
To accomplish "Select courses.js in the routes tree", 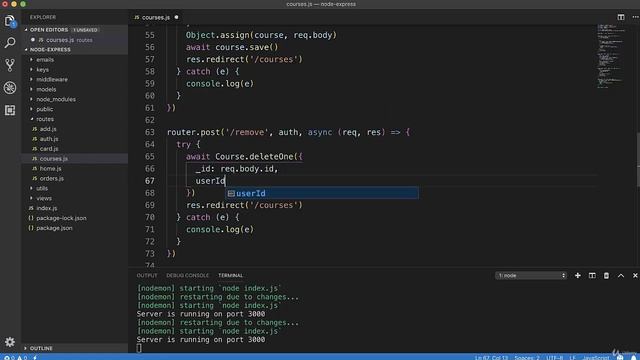I will coord(54,159).
